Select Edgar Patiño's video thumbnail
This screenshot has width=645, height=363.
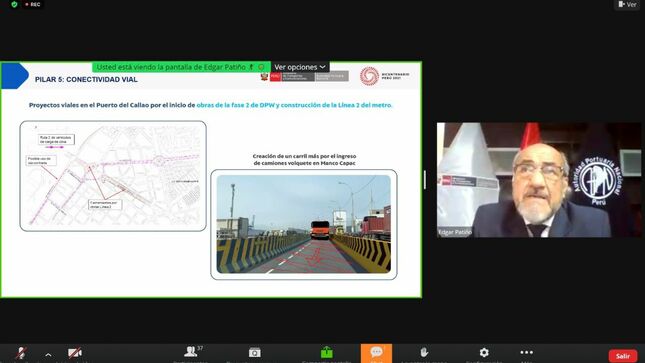539,179
